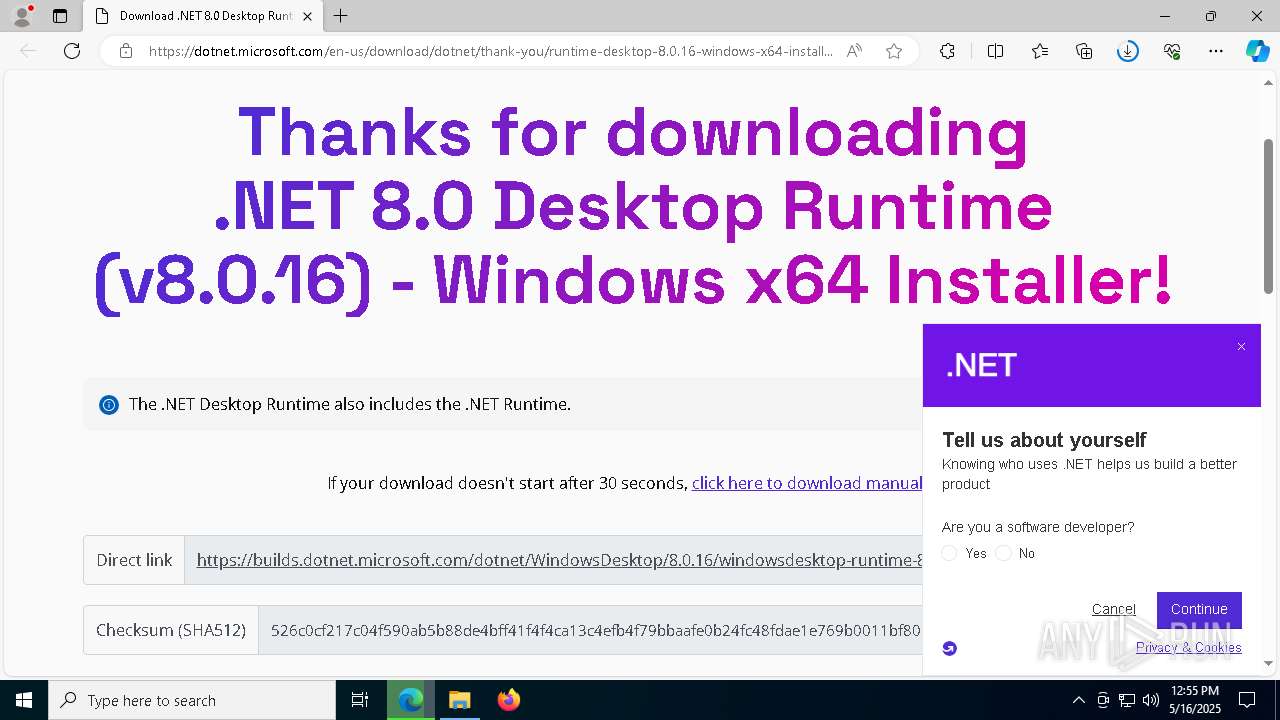The image size is (1280, 720).
Task: Open Settings and more menu
Action: point(1216,51)
